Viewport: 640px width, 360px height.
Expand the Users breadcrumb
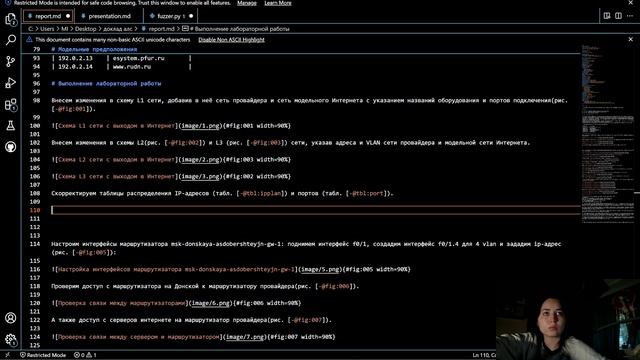coord(47,29)
